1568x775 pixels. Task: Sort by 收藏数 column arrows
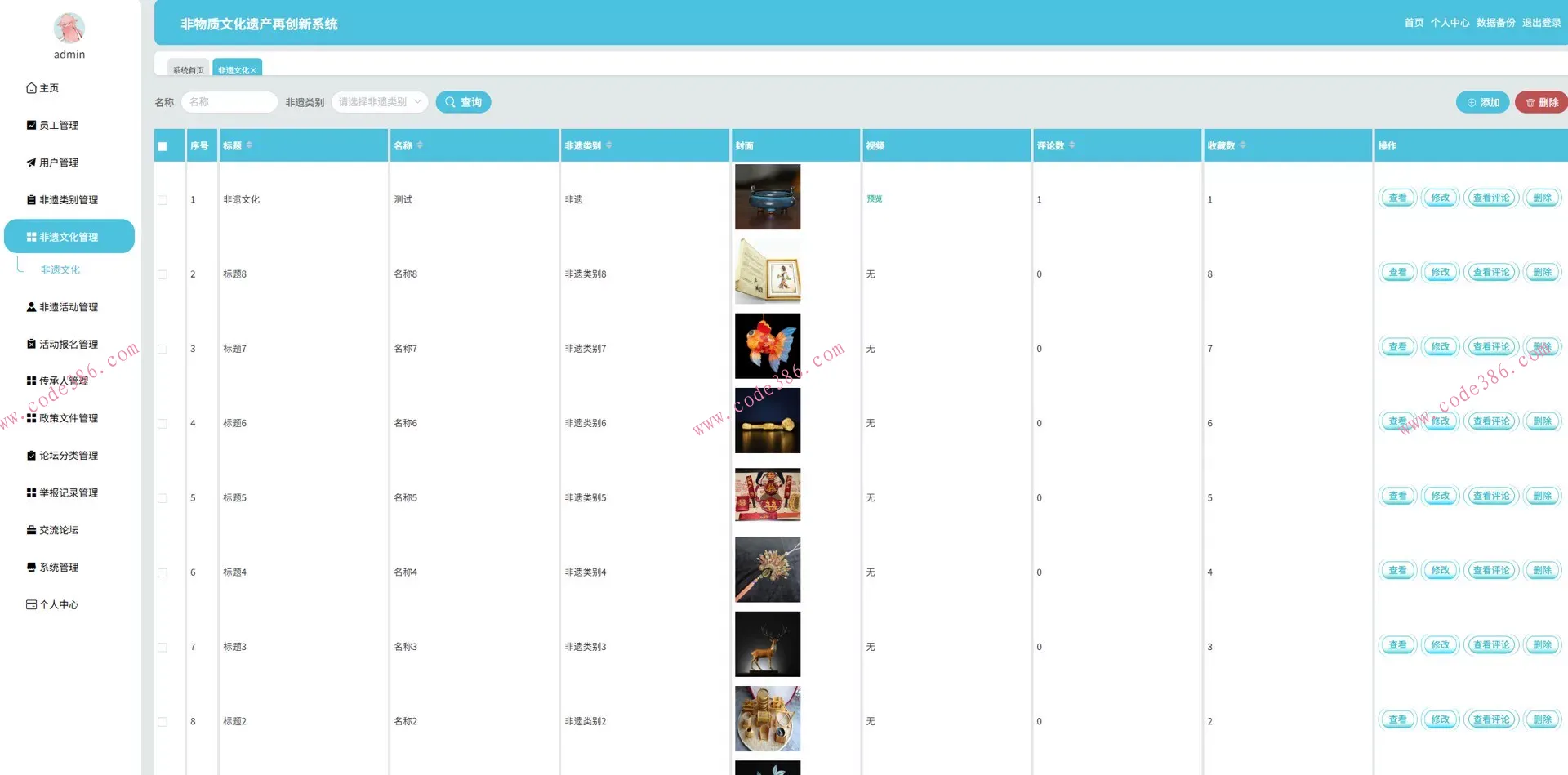[1243, 145]
